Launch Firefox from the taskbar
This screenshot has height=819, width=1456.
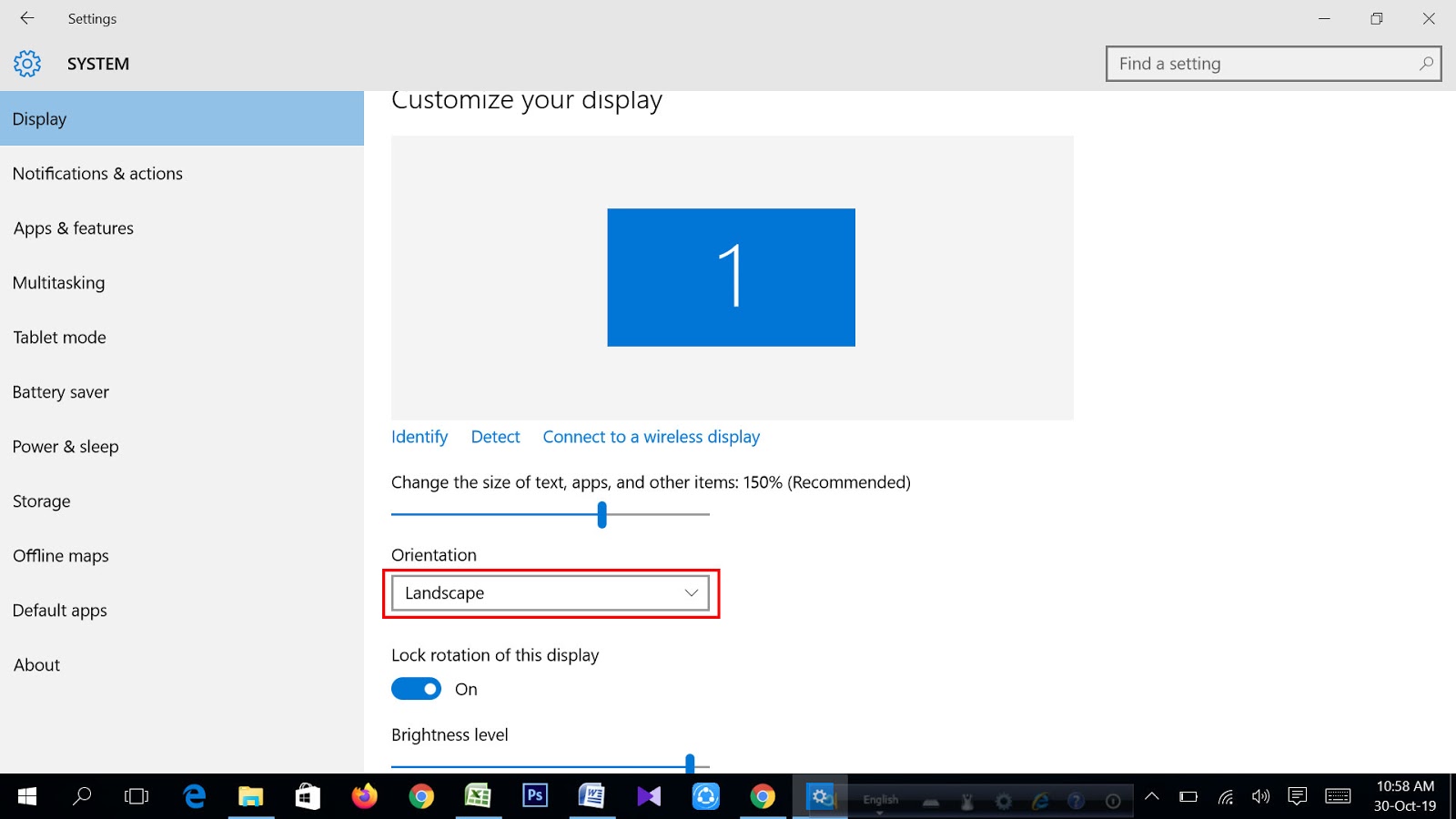click(364, 796)
